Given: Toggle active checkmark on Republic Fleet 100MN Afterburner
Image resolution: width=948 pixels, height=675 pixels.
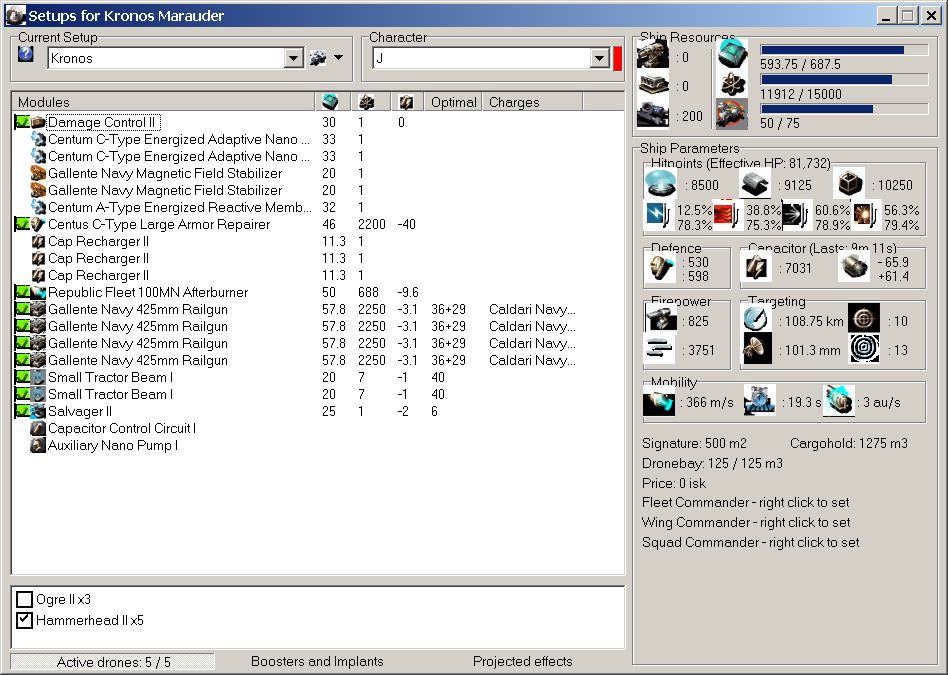Looking at the screenshot, I should point(22,292).
